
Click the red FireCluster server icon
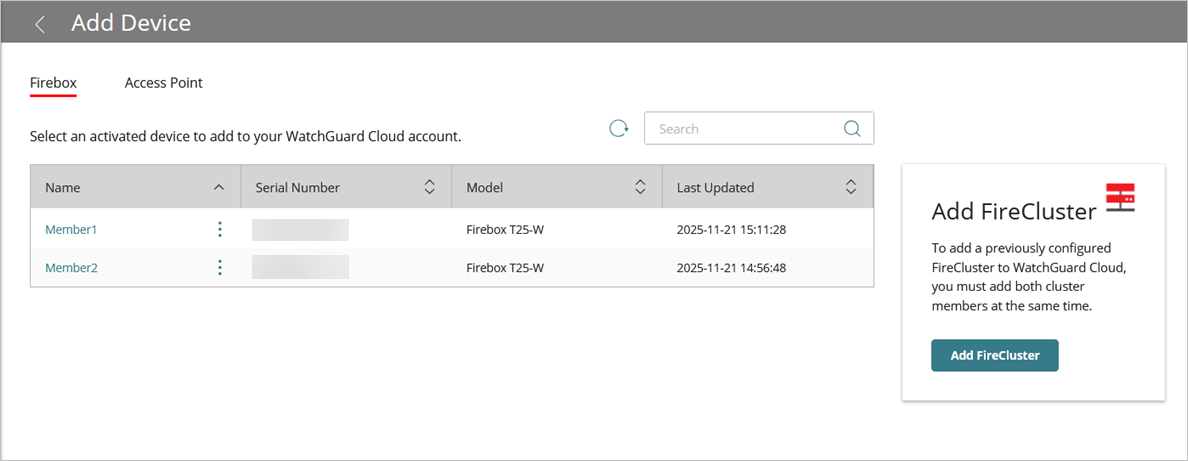(x=1120, y=197)
